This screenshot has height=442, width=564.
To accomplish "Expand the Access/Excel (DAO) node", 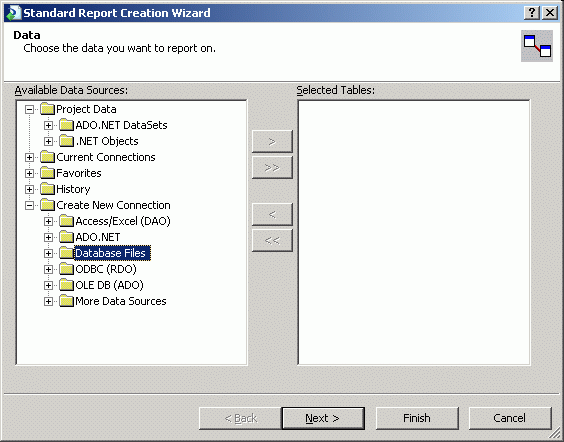I will point(48,221).
